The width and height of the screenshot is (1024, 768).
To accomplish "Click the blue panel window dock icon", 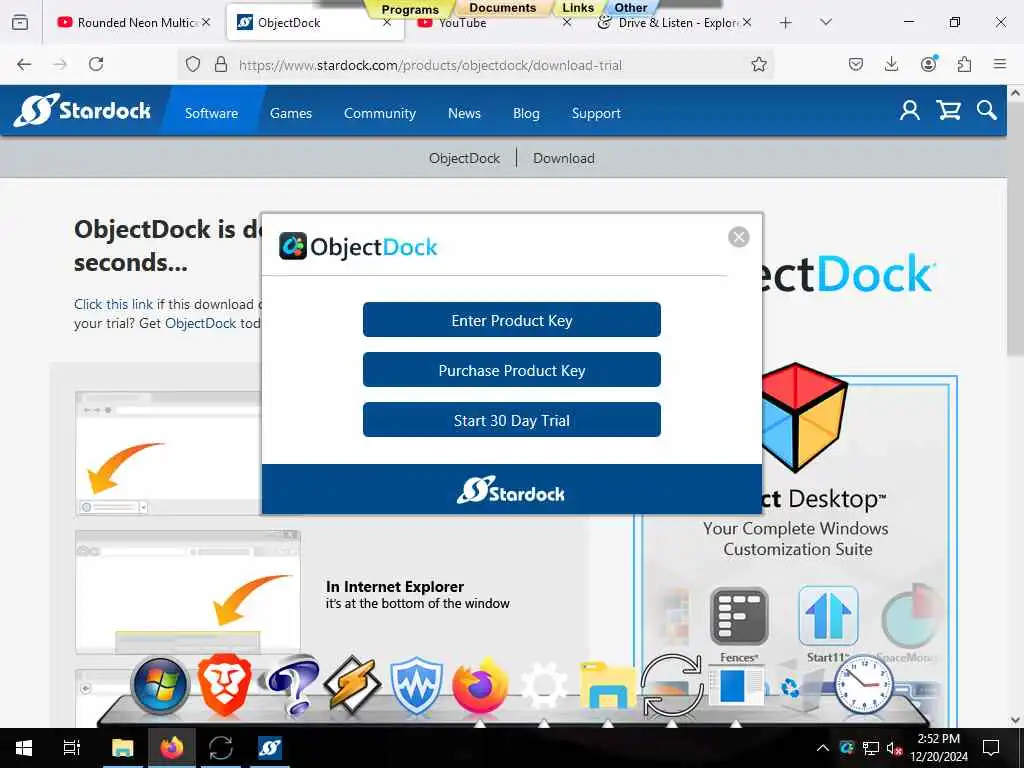I will (x=736, y=686).
